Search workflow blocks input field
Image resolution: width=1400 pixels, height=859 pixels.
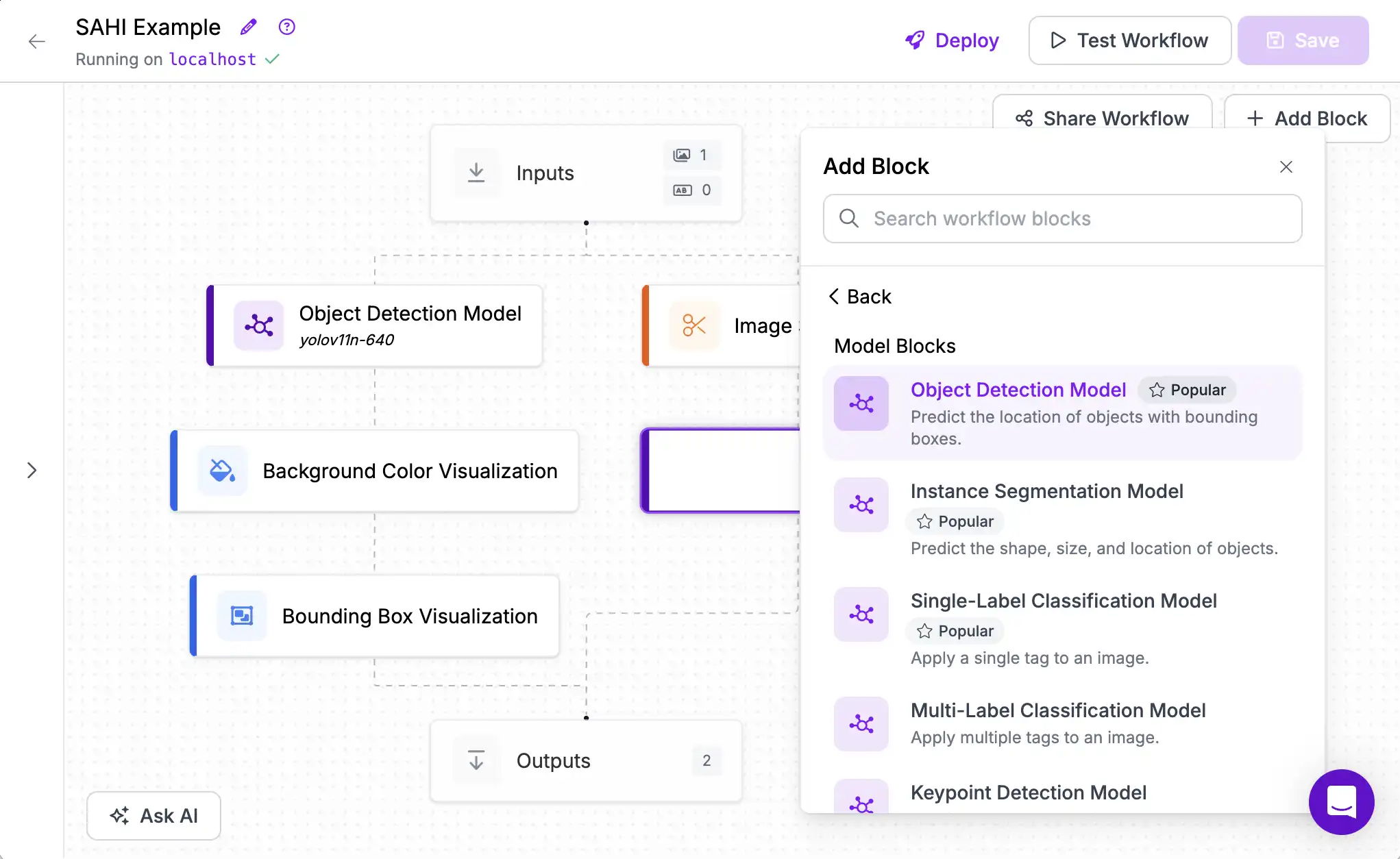(1063, 218)
